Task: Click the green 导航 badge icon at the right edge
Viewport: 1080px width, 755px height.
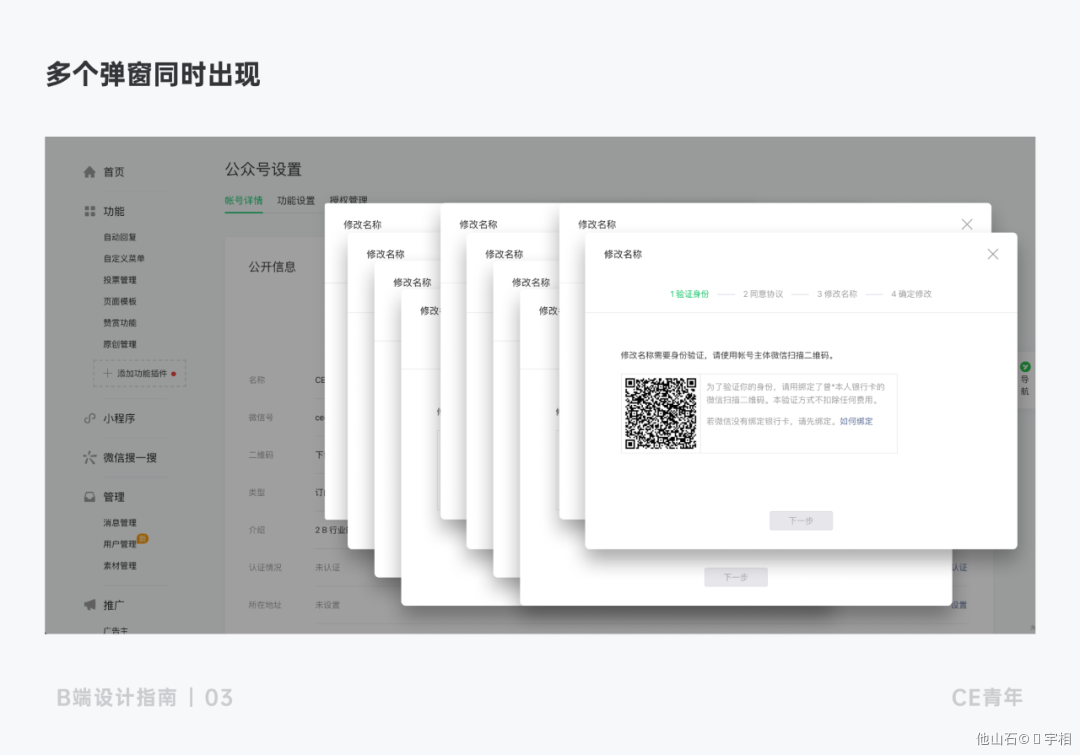Action: click(1025, 367)
